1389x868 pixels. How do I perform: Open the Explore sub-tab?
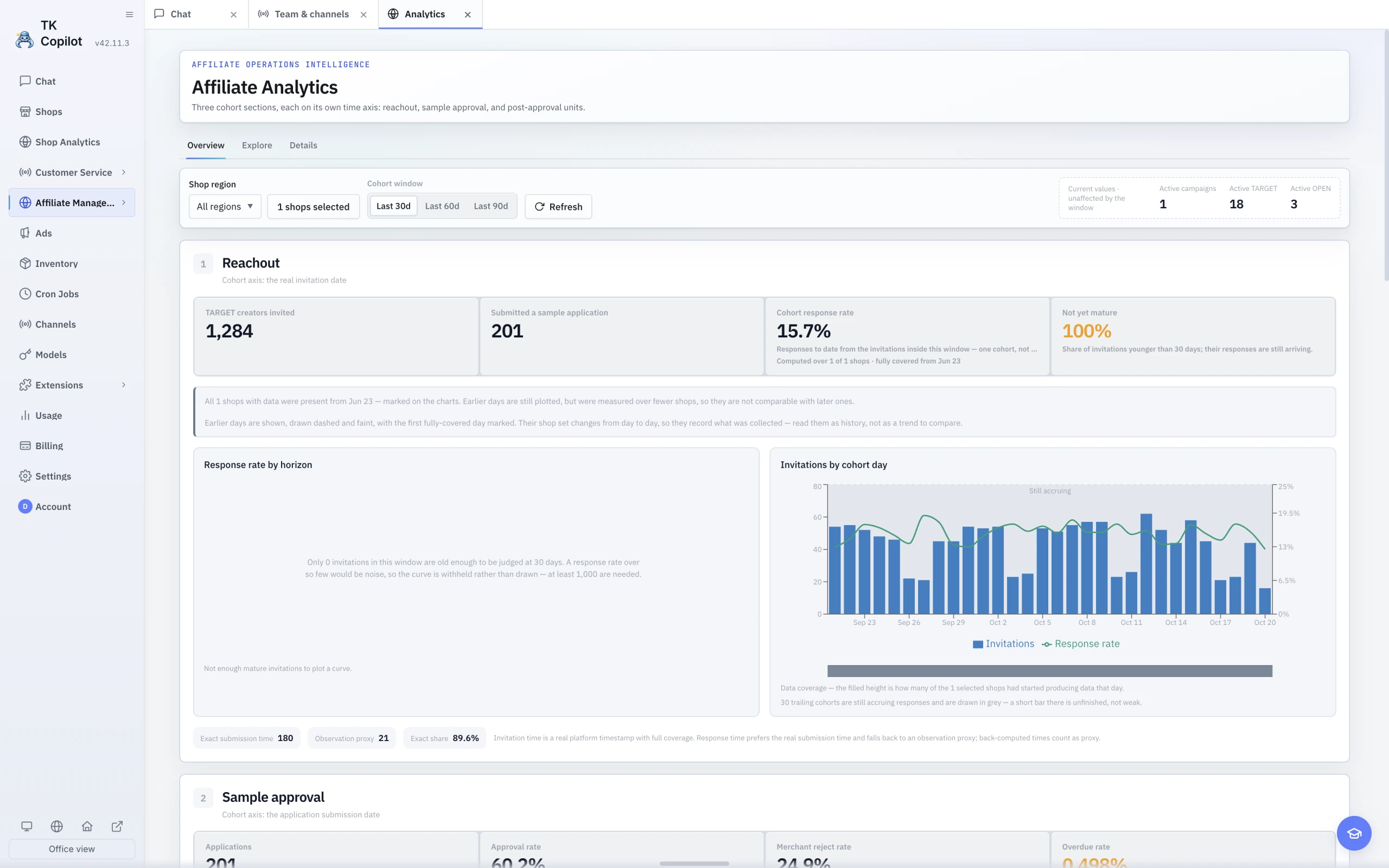tap(257, 146)
